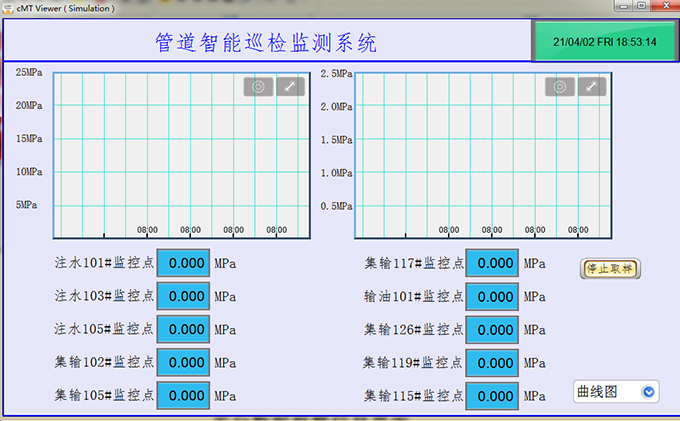
Task: Click the 集输105# pressure value box
Action: (x=183, y=395)
